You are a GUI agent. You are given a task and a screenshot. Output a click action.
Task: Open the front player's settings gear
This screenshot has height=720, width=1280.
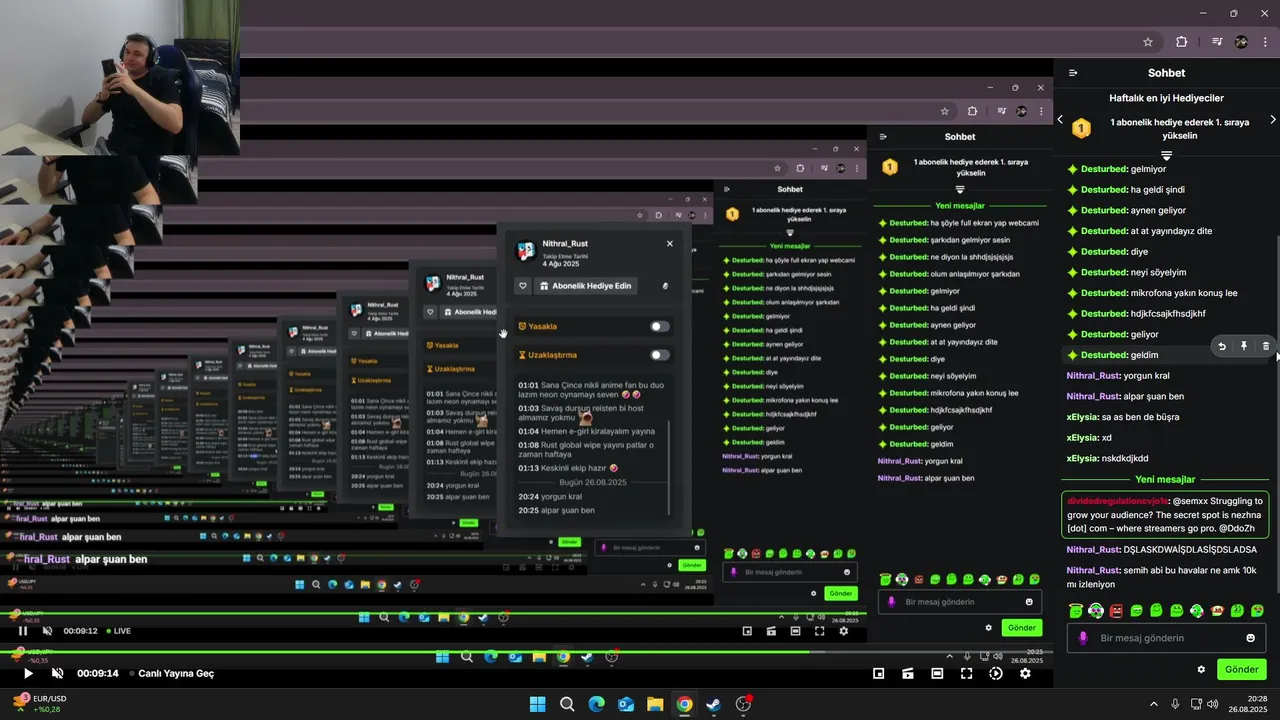pyautogui.click(x=1025, y=674)
